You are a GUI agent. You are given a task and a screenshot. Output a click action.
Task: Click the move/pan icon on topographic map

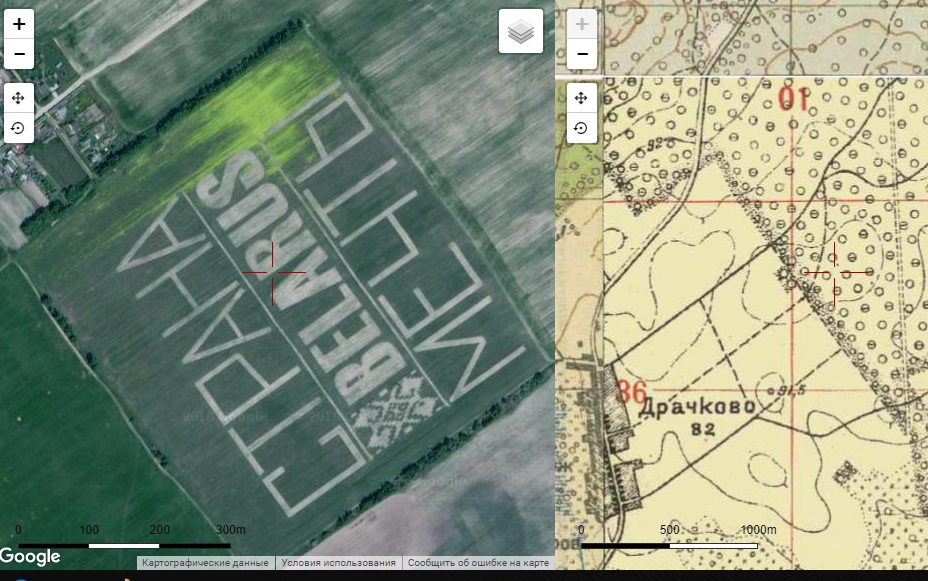click(581, 98)
